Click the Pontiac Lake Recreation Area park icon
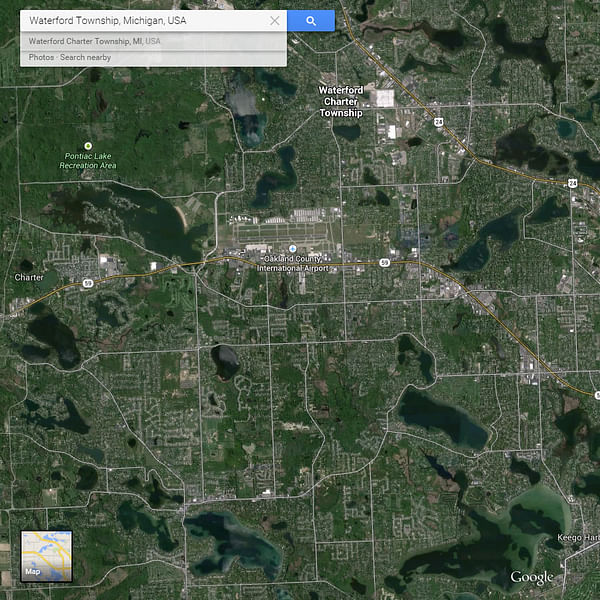Screen dimensions: 600x600 (88, 146)
